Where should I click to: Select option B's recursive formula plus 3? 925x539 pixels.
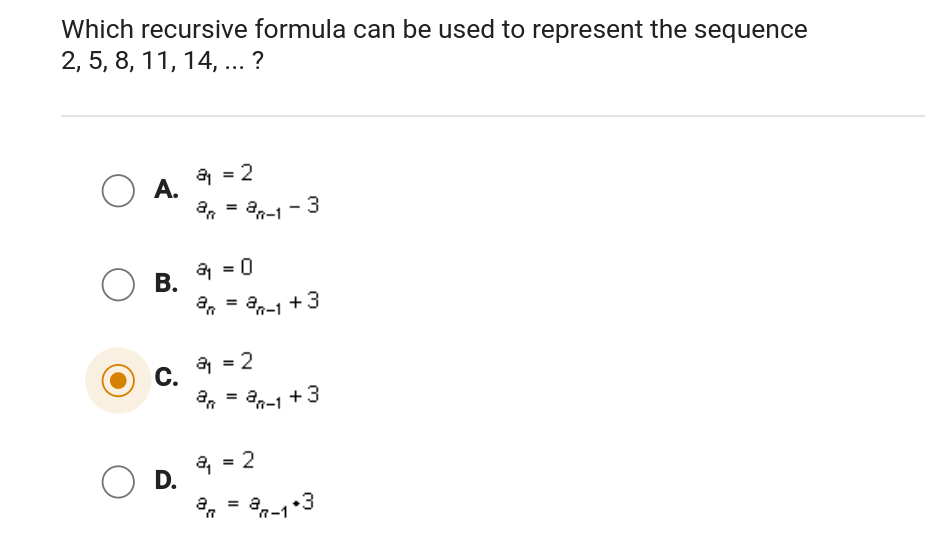(258, 302)
